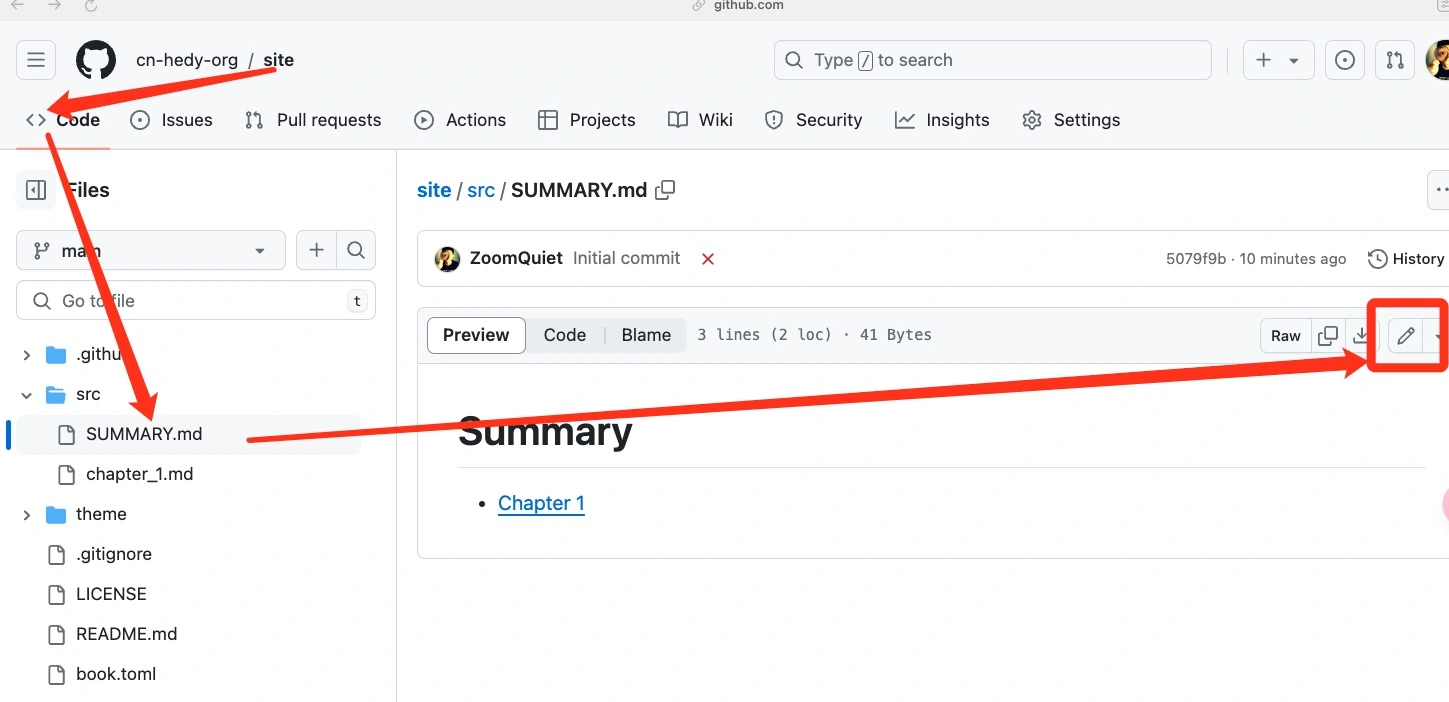Screen dimensions: 1449x702
Task: Click the pencil edit file icon
Action: (x=1405, y=336)
